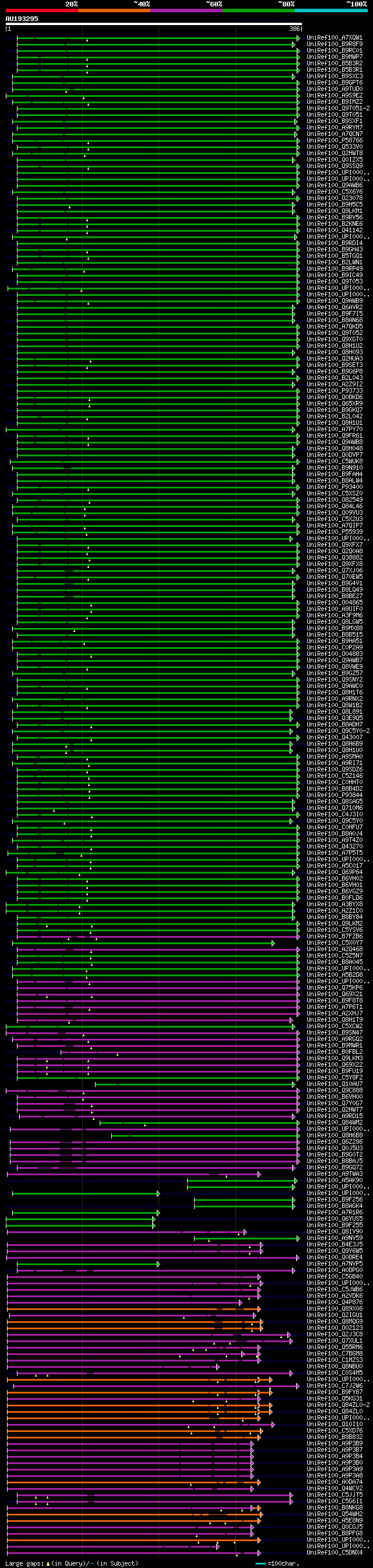Click the UniRef100_C5XCW2 label
The width and height of the screenshot is (373, 1568).
tap(335, 1026)
